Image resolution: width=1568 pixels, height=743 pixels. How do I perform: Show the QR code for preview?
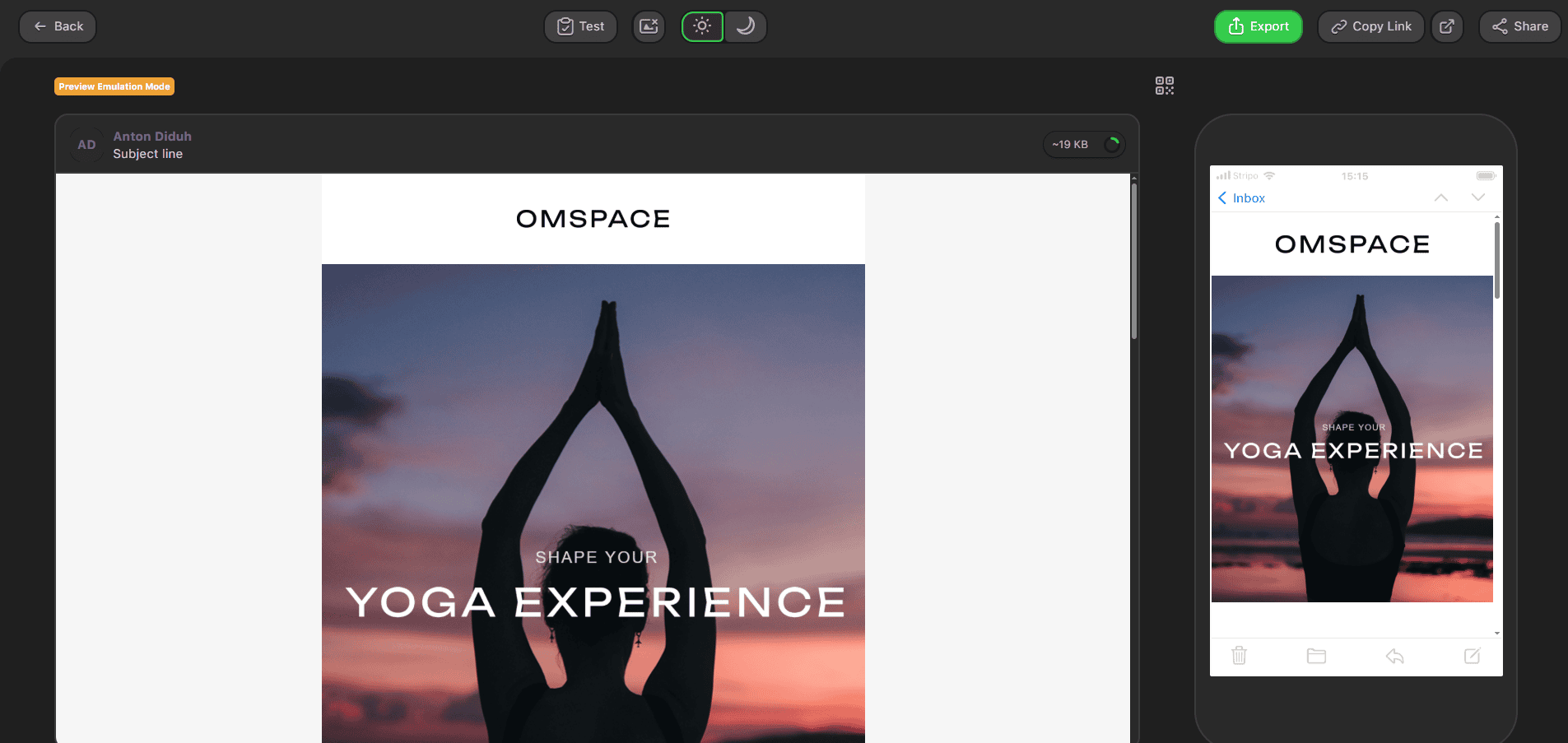coord(1164,86)
